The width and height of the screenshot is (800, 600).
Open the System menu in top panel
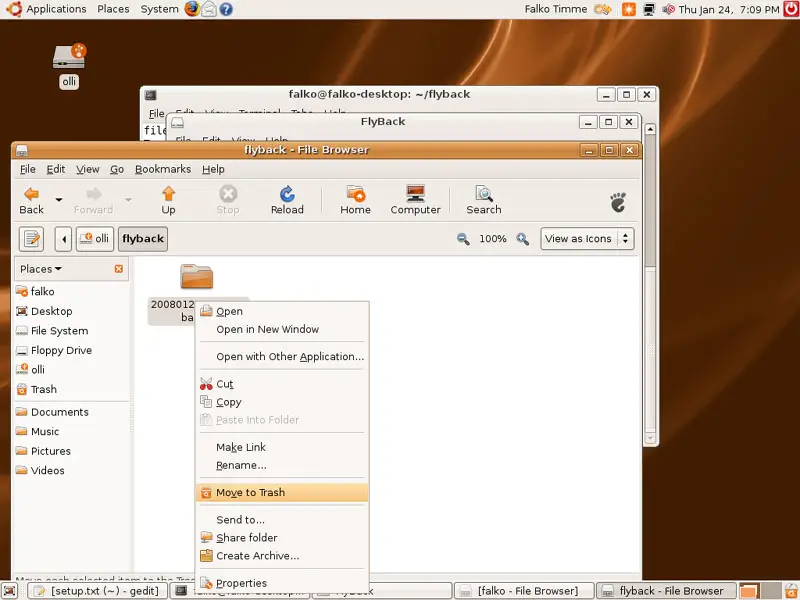(x=159, y=9)
